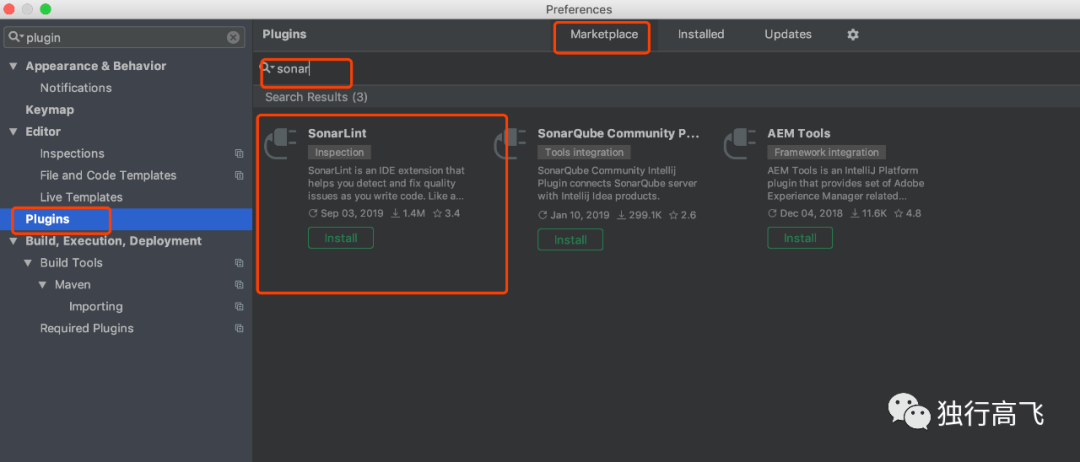The height and width of the screenshot is (462, 1080).
Task: Click the copy icon beside Build Tools
Action: tap(239, 262)
